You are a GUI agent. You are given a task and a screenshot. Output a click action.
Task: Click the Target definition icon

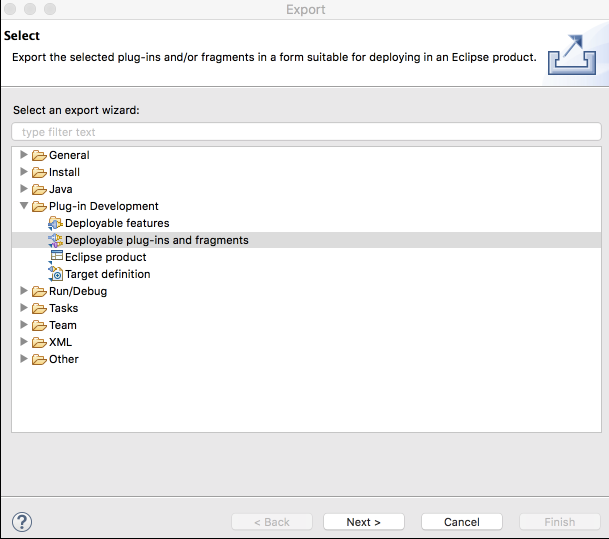point(55,274)
